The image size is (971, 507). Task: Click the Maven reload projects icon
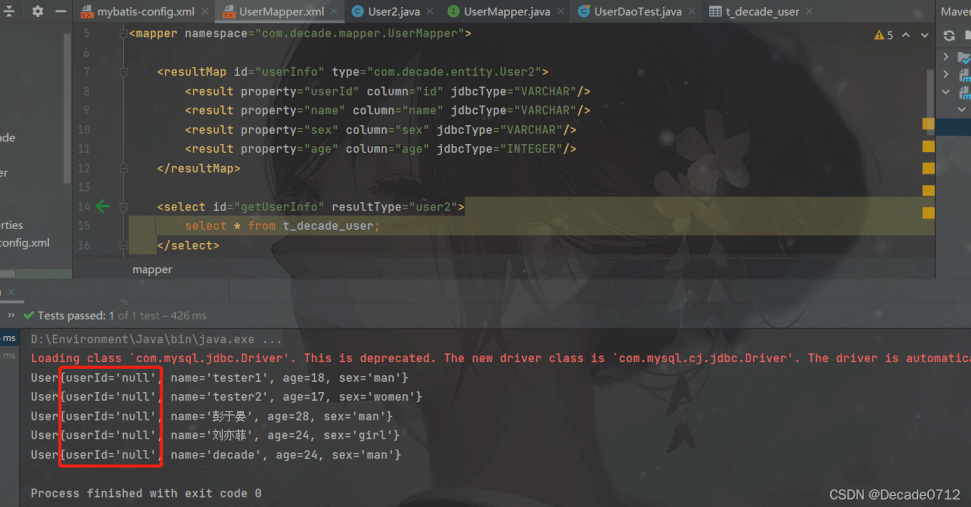pos(948,36)
